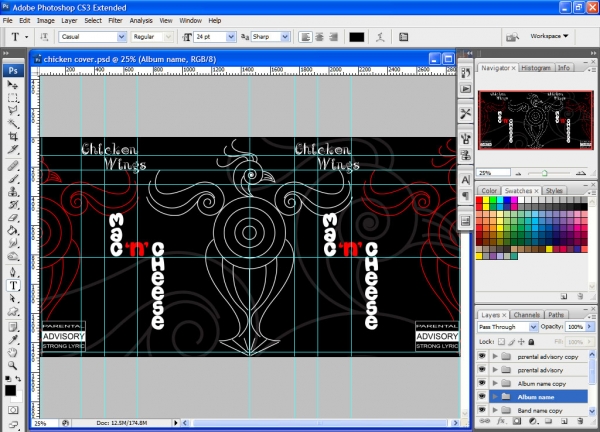Select the Move tool
600x432 pixels.
[13, 85]
